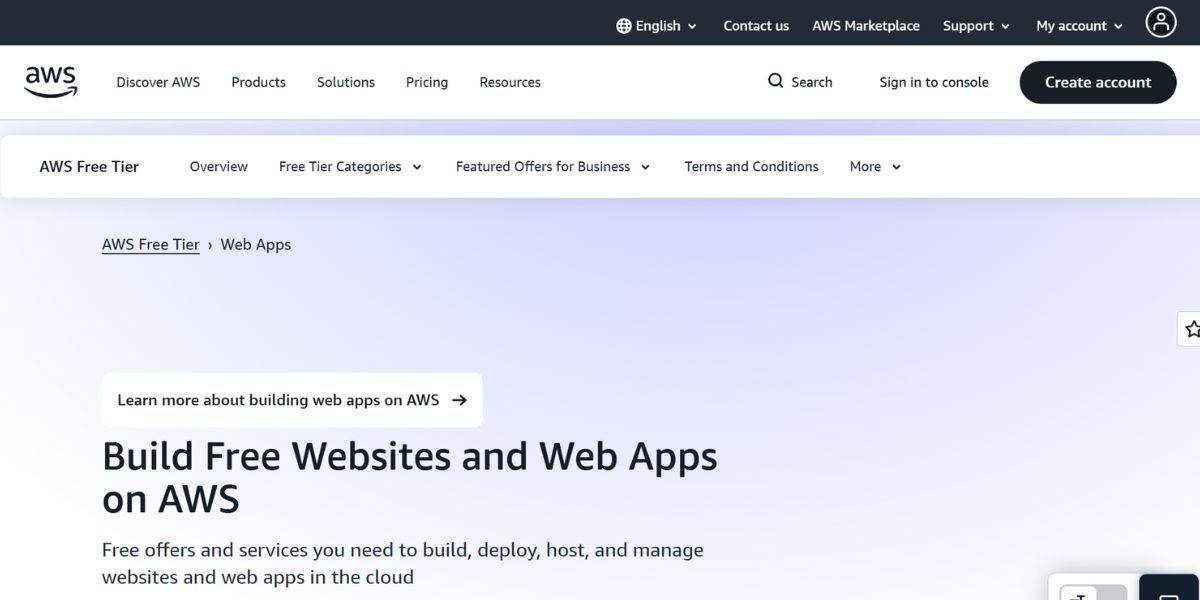Image resolution: width=1200 pixels, height=600 pixels.
Task: Open Terms and Conditions
Action: (x=751, y=166)
